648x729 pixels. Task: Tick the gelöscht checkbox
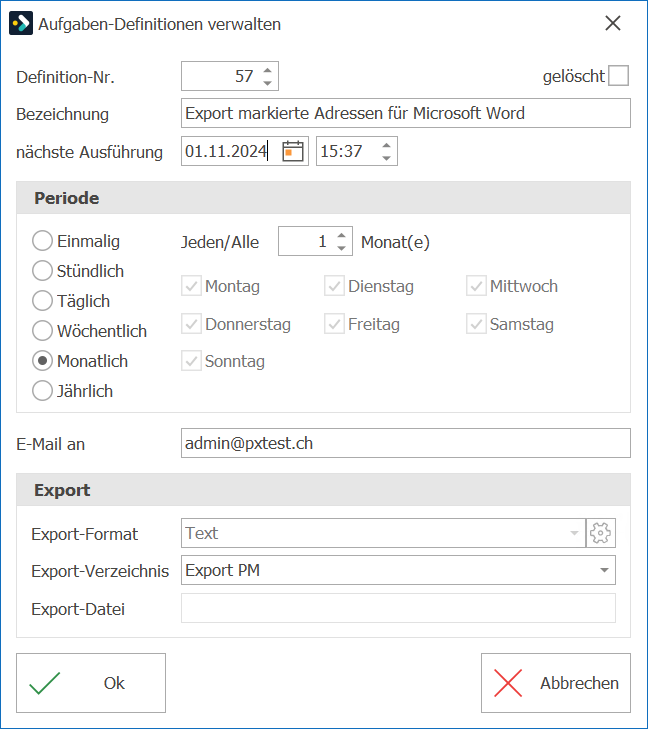pos(618,76)
